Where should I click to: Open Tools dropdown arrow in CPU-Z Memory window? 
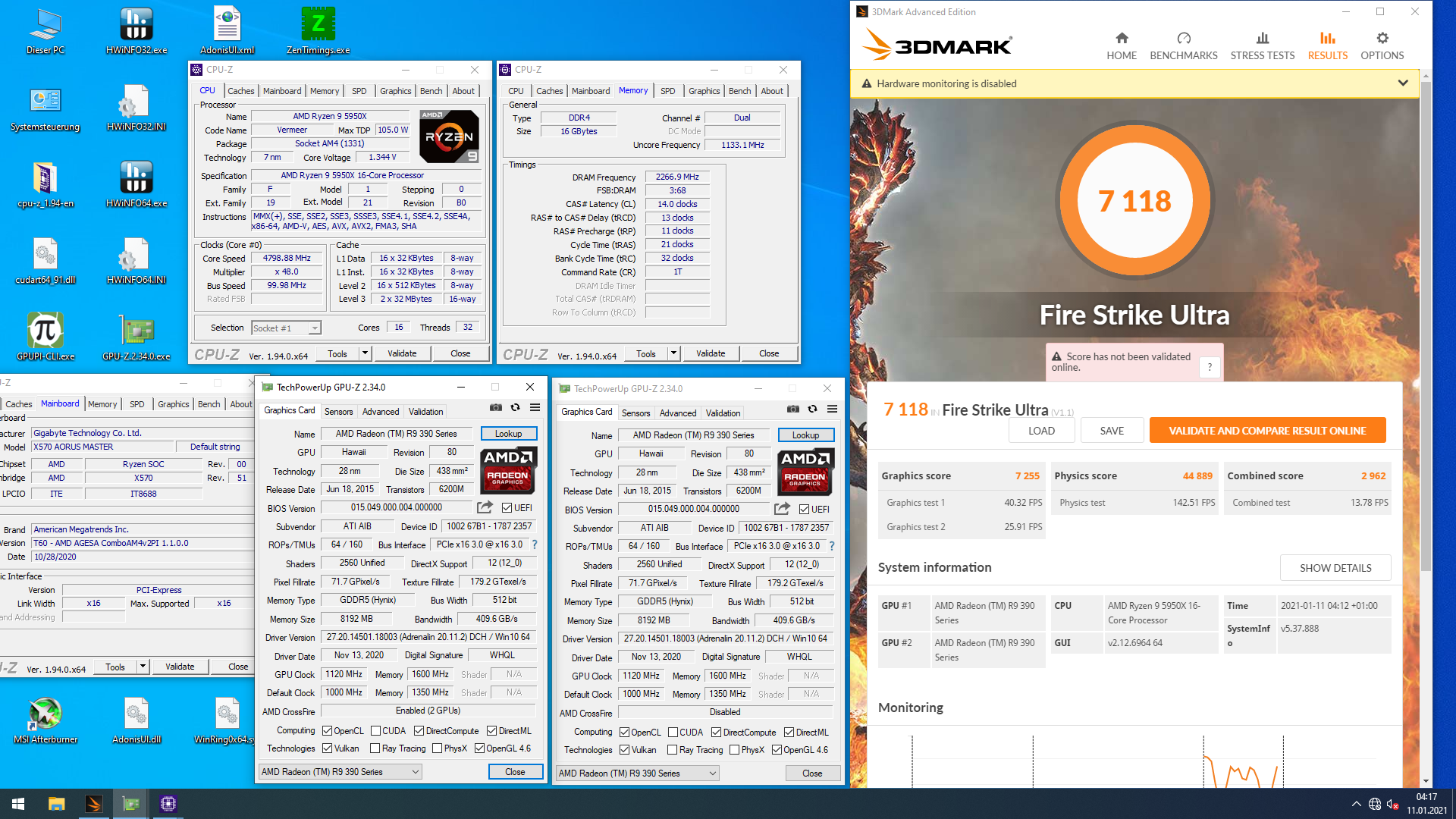pos(673,353)
